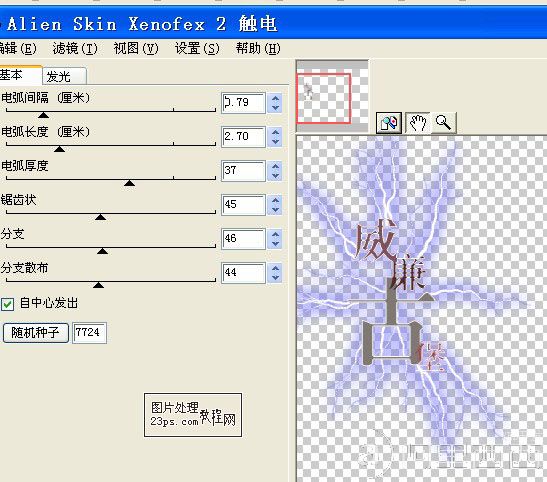This screenshot has width=547, height=482.
Task: Click the 电弧间隔 slider handle
Action: [43, 115]
